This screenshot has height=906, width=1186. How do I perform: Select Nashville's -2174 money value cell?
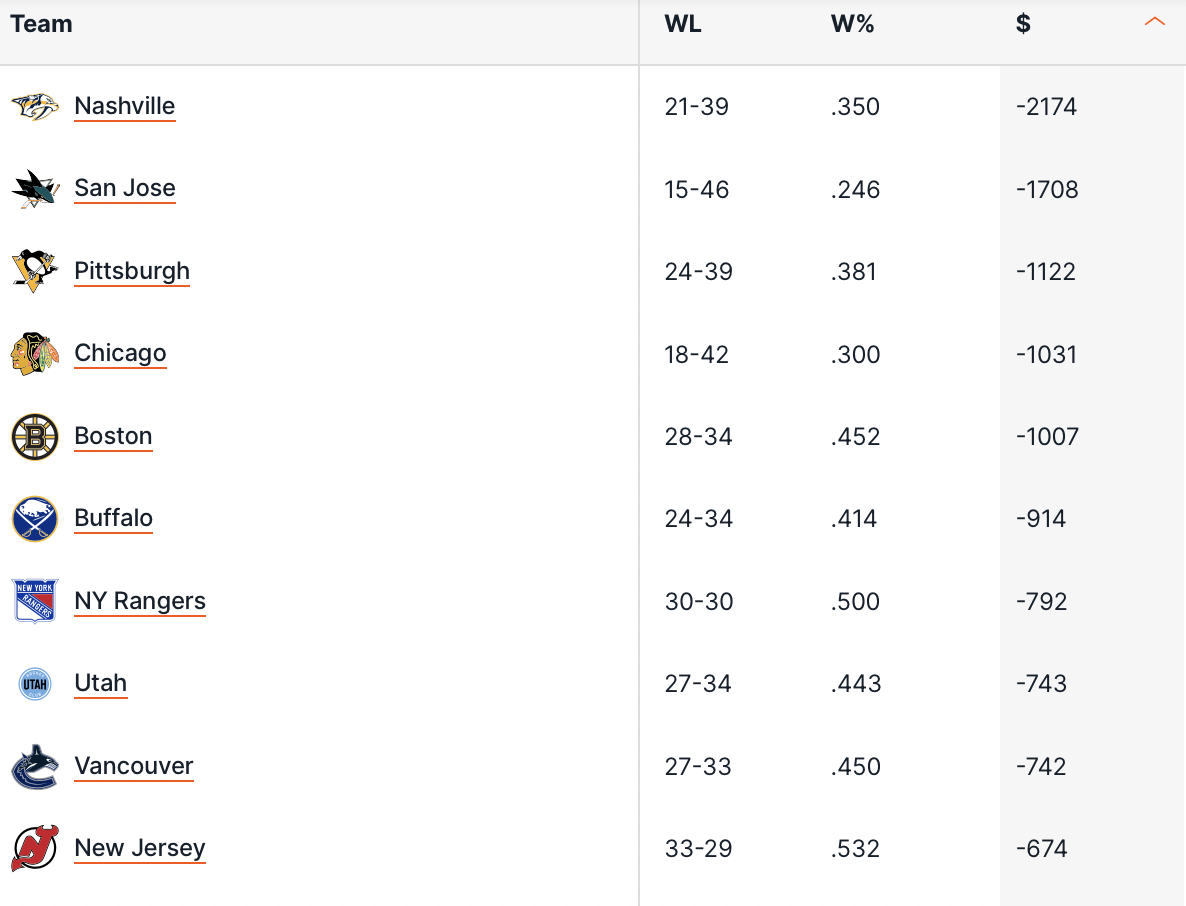(1046, 107)
